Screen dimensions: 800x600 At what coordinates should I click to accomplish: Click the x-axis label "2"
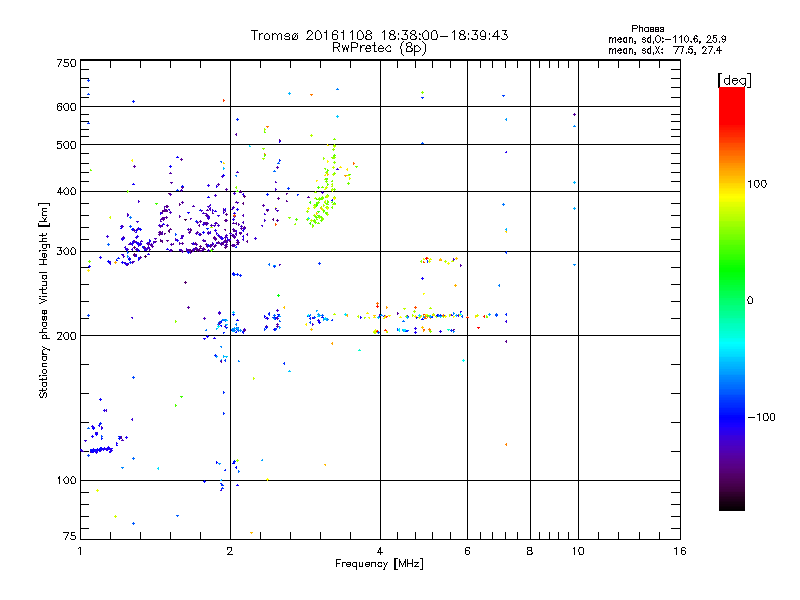click(230, 551)
